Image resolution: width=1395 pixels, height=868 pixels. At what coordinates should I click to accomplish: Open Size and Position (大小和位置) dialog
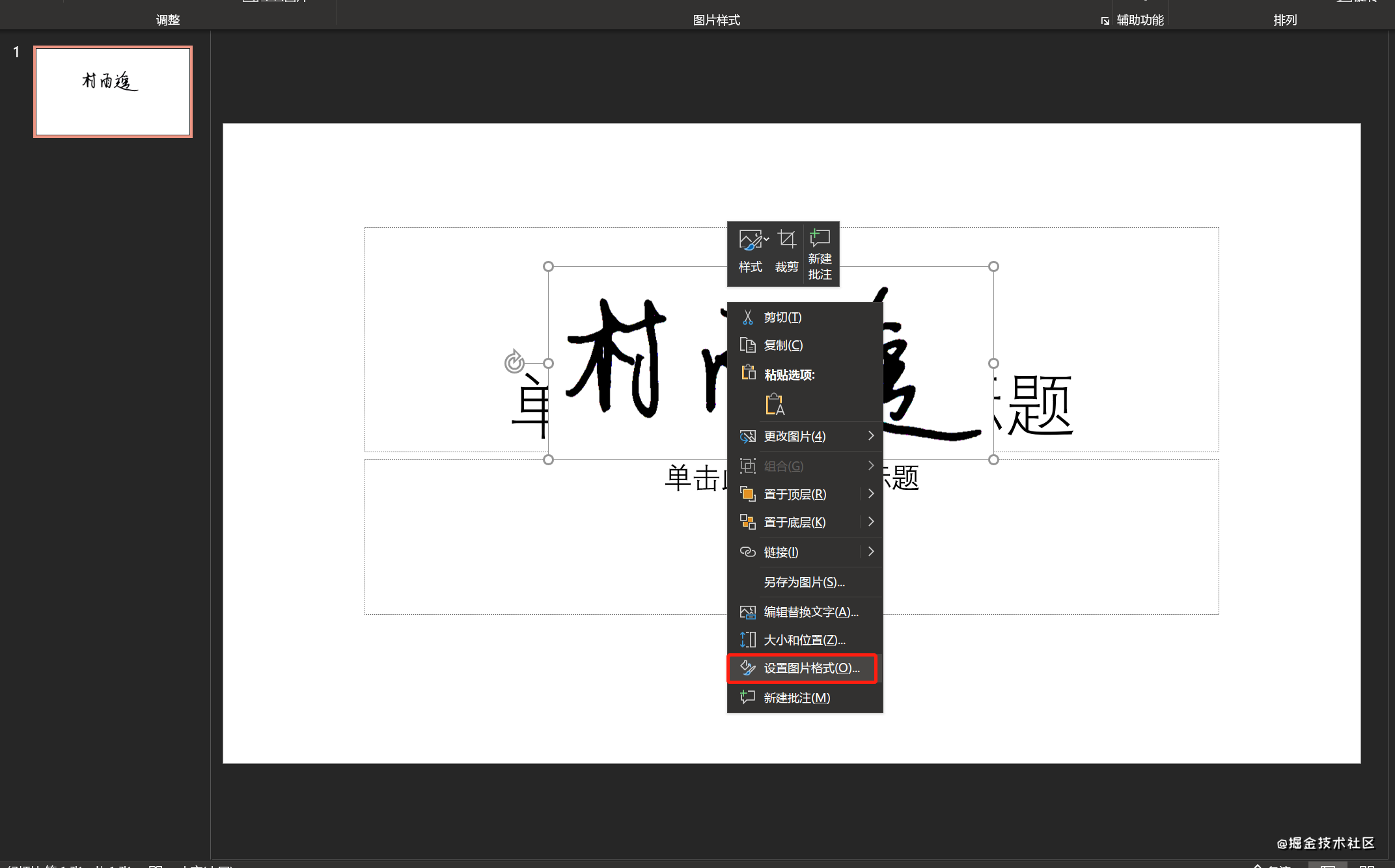click(x=804, y=640)
